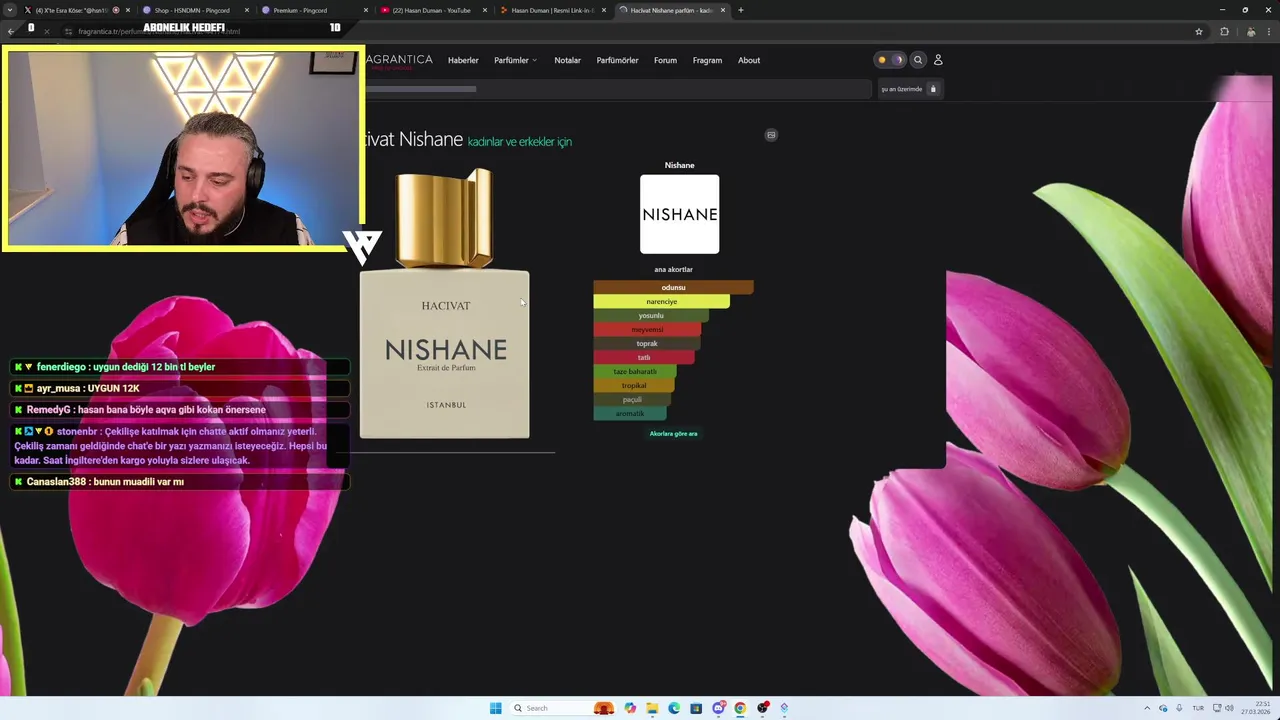
Task: Switch to light theme sun icon
Action: pyautogui.click(x=882, y=60)
